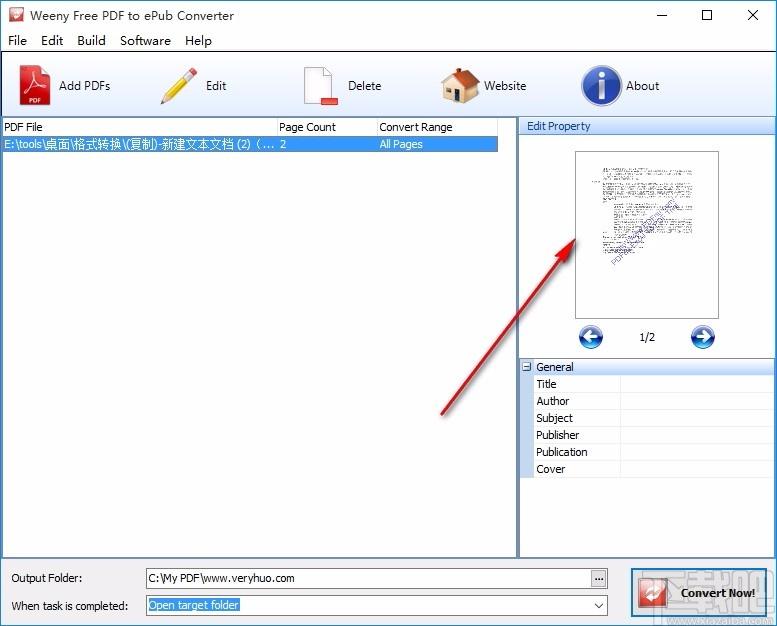Go to previous preview page arrow
This screenshot has height=626, width=777.
click(591, 337)
